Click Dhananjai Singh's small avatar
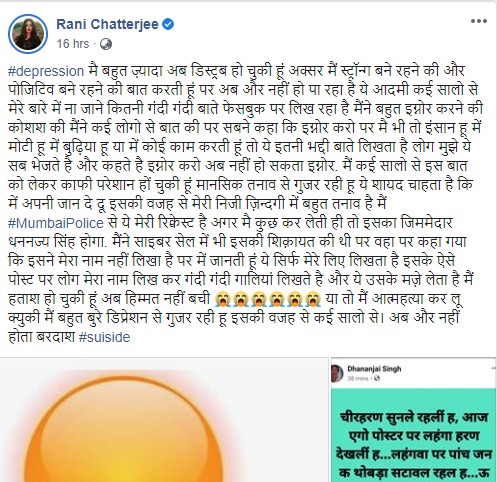497x482 pixels. pos(337,373)
